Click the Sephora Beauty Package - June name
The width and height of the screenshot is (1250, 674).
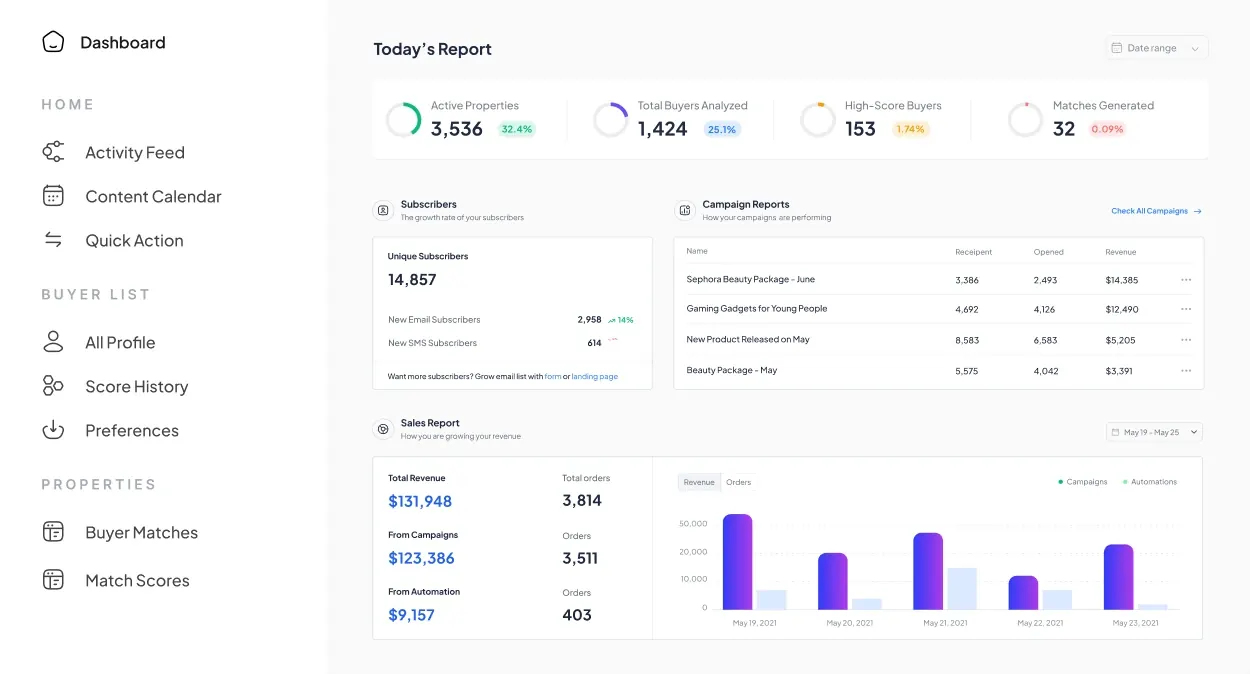751,280
